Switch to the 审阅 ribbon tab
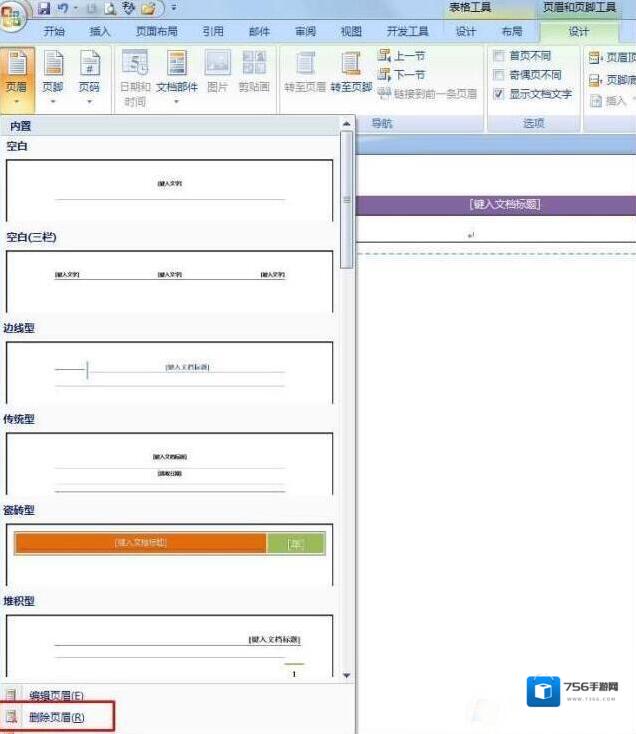 305,31
